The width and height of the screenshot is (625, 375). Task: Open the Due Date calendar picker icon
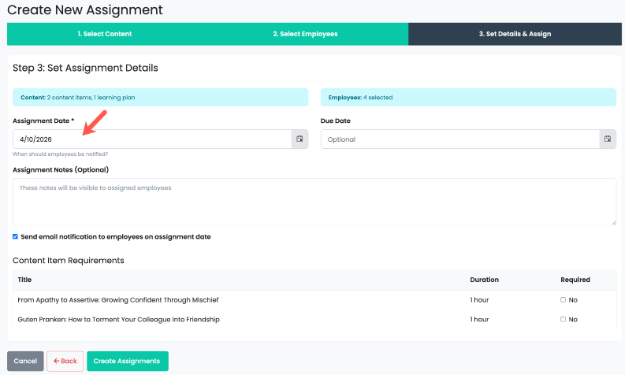click(x=607, y=139)
